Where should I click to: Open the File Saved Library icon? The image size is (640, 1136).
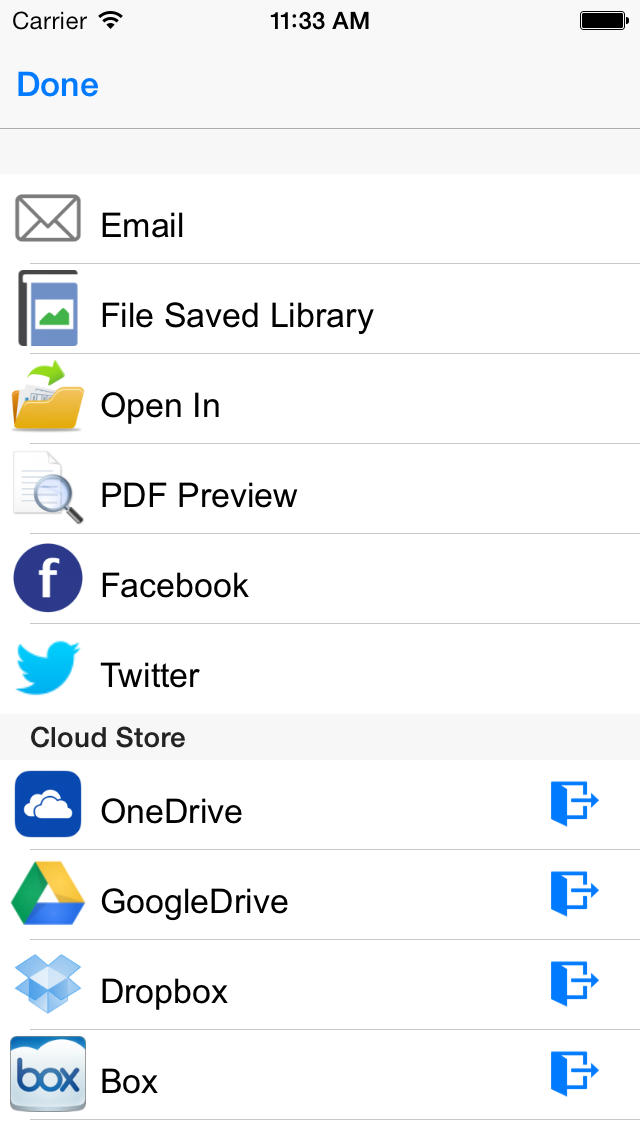(x=48, y=308)
